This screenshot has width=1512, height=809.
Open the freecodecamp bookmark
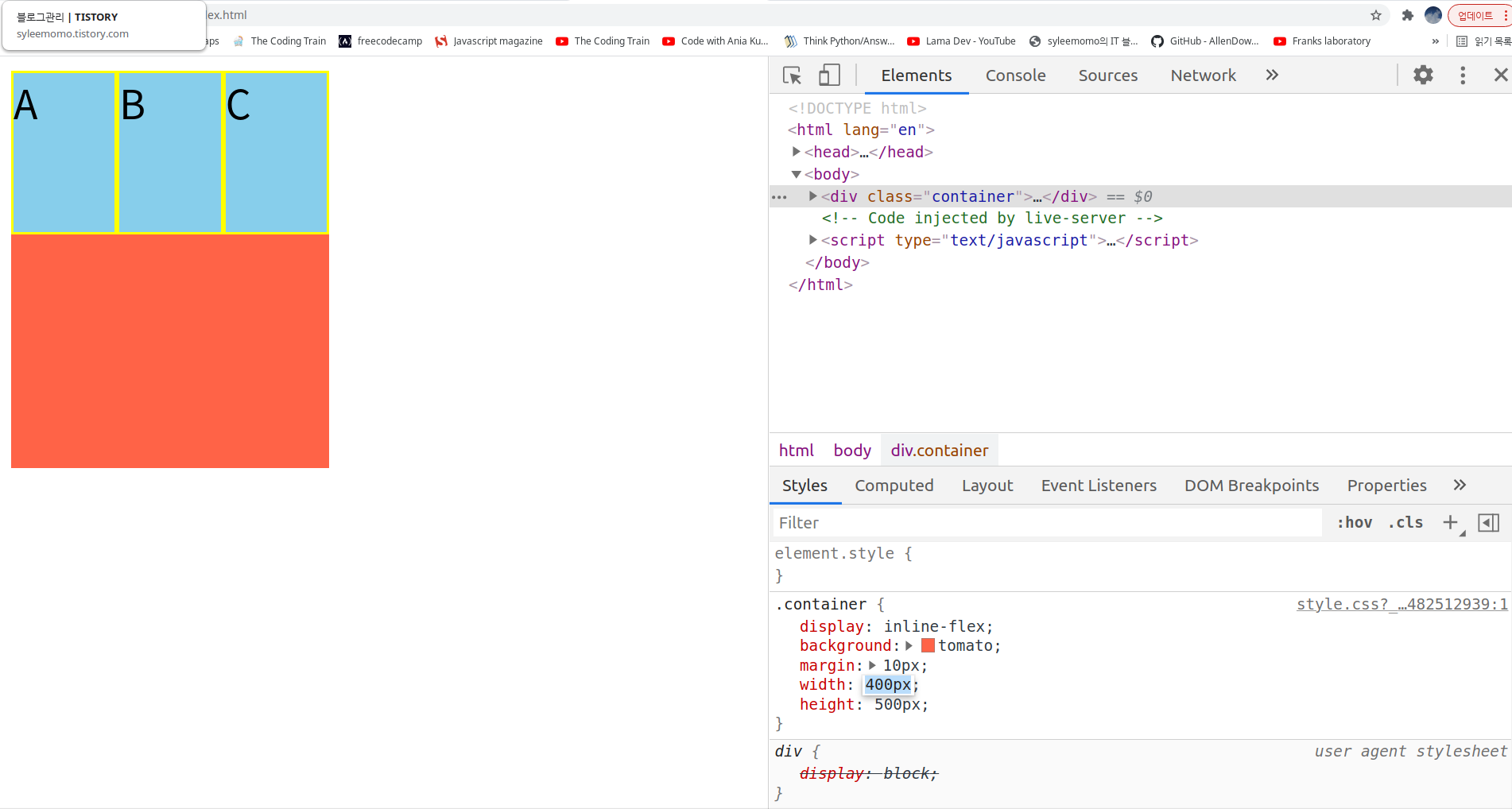[x=380, y=41]
